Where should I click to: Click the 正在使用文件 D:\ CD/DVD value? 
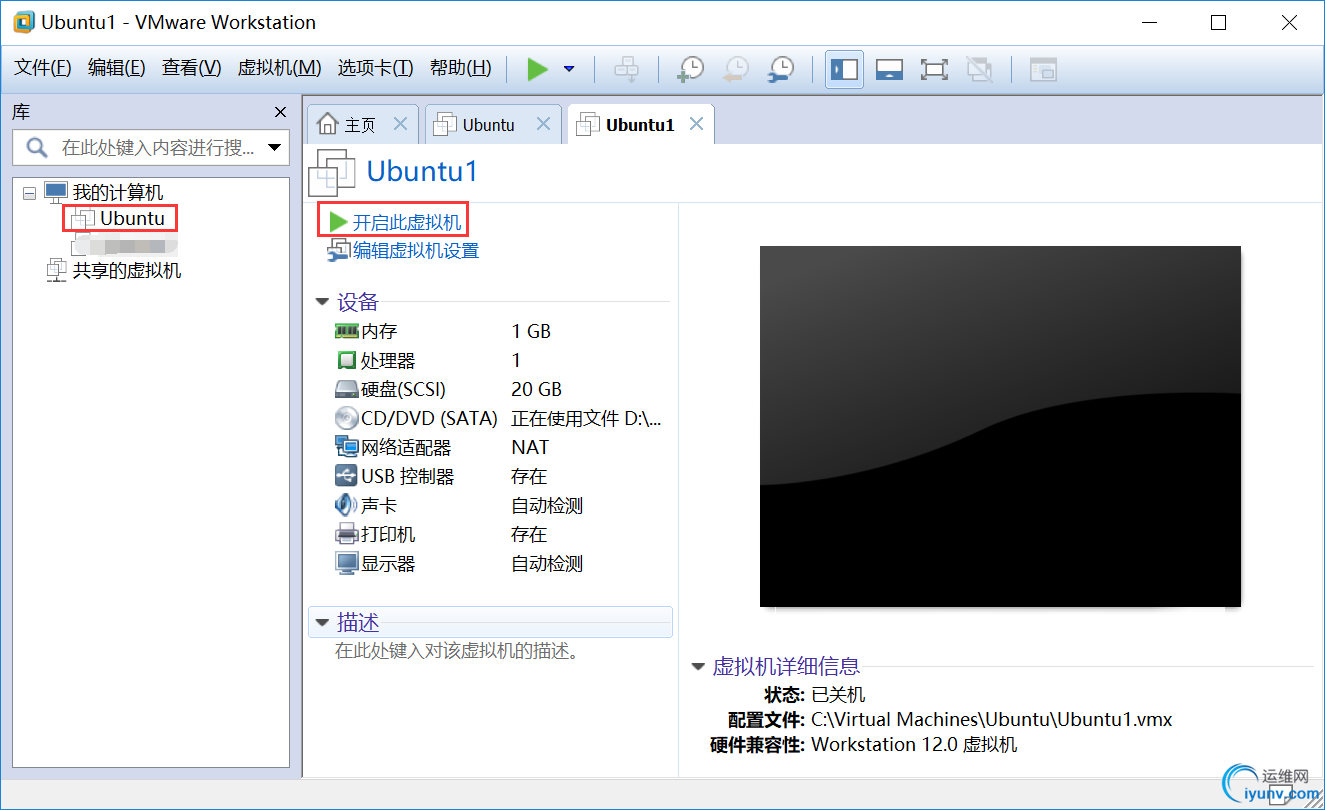[587, 418]
